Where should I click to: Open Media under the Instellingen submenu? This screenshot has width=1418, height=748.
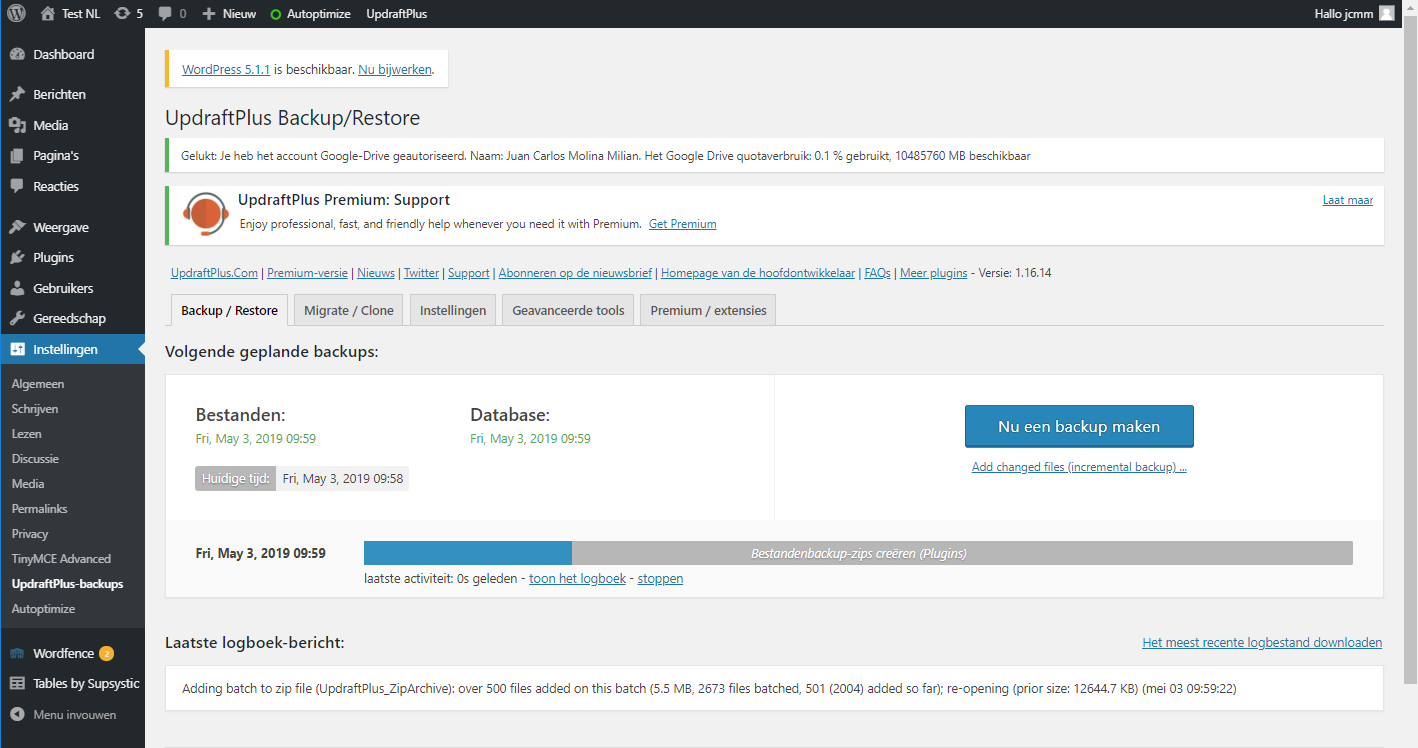pos(28,484)
